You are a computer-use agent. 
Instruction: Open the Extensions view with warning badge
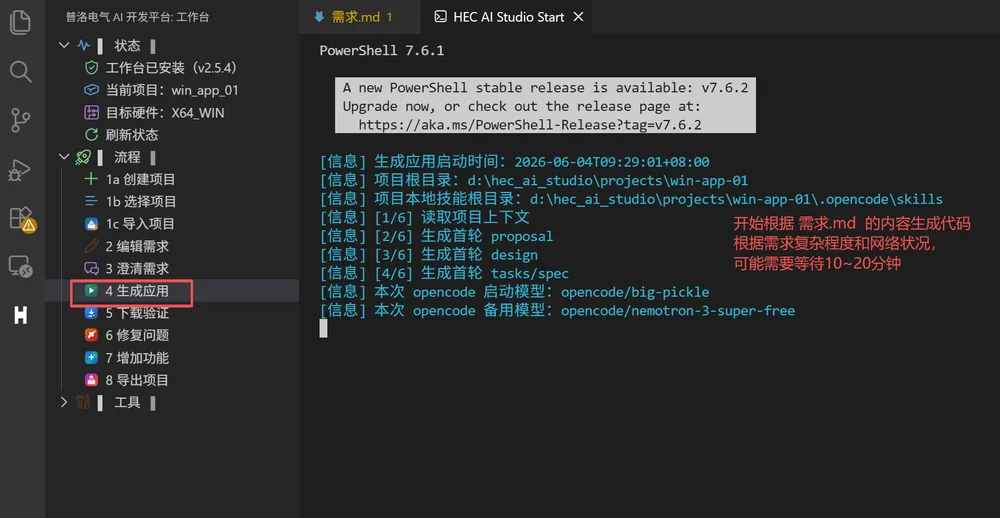tap(22, 219)
